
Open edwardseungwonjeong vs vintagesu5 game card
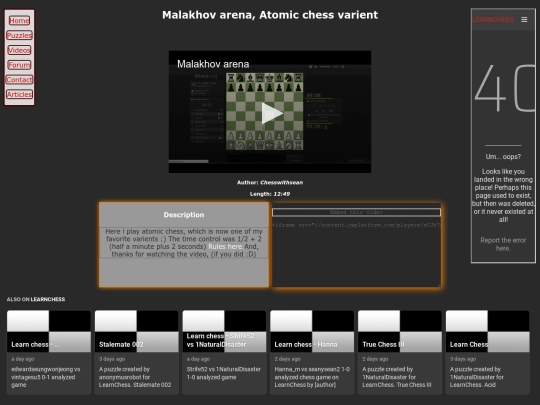(49, 352)
